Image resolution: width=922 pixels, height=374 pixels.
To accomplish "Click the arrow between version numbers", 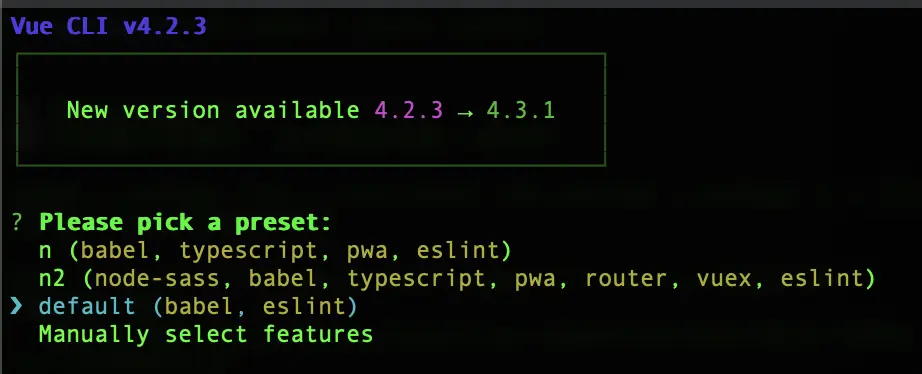I will point(465,111).
